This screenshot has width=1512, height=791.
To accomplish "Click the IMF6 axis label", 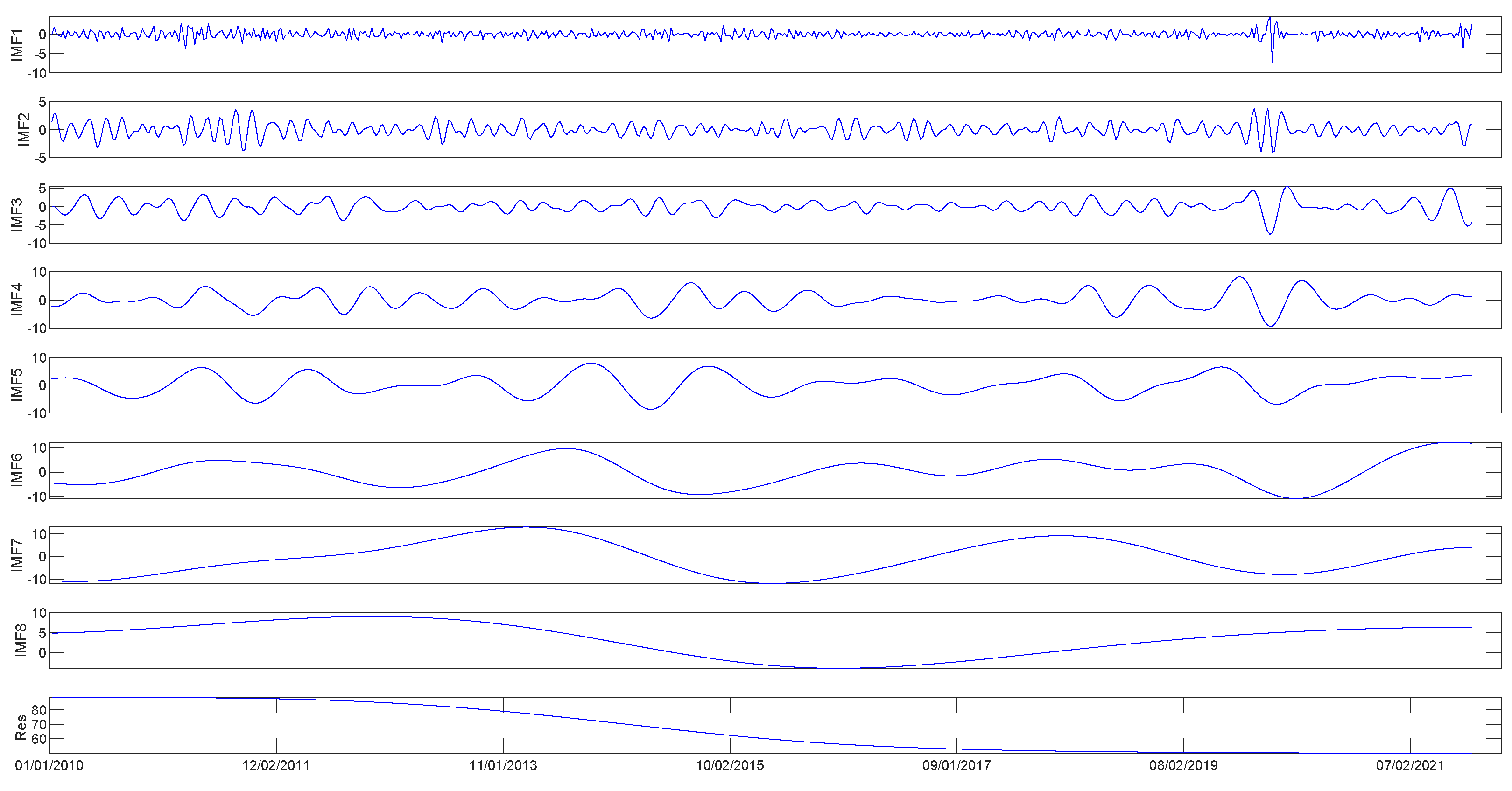I will [16, 470].
